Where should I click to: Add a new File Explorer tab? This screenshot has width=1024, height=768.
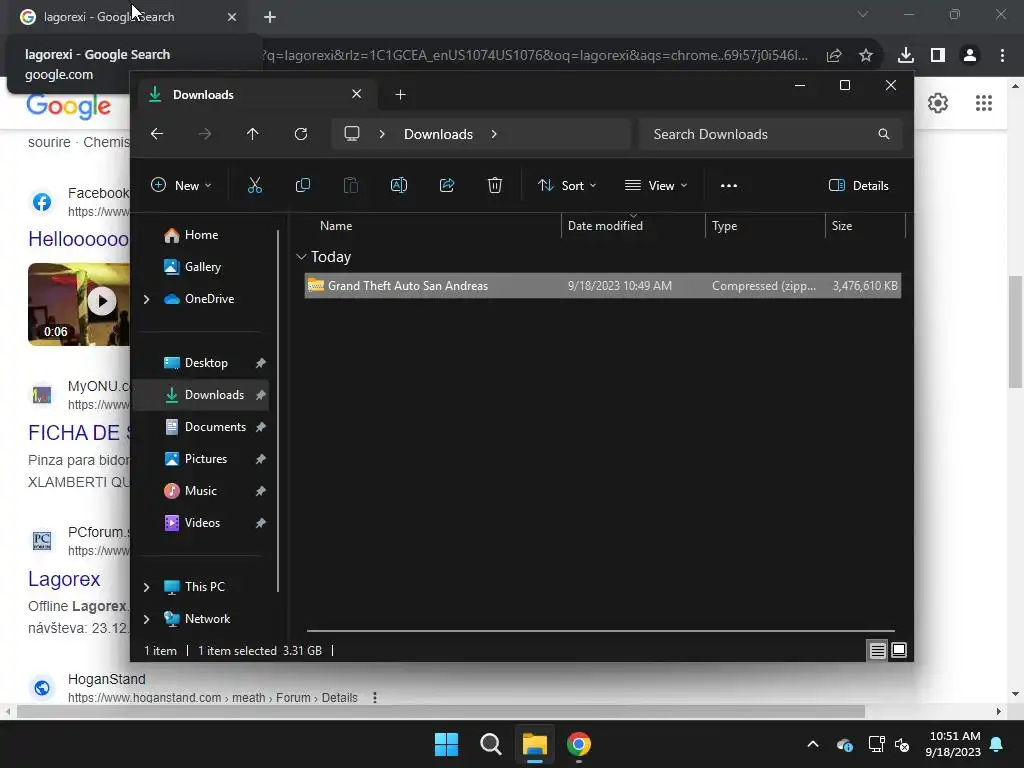coord(400,95)
